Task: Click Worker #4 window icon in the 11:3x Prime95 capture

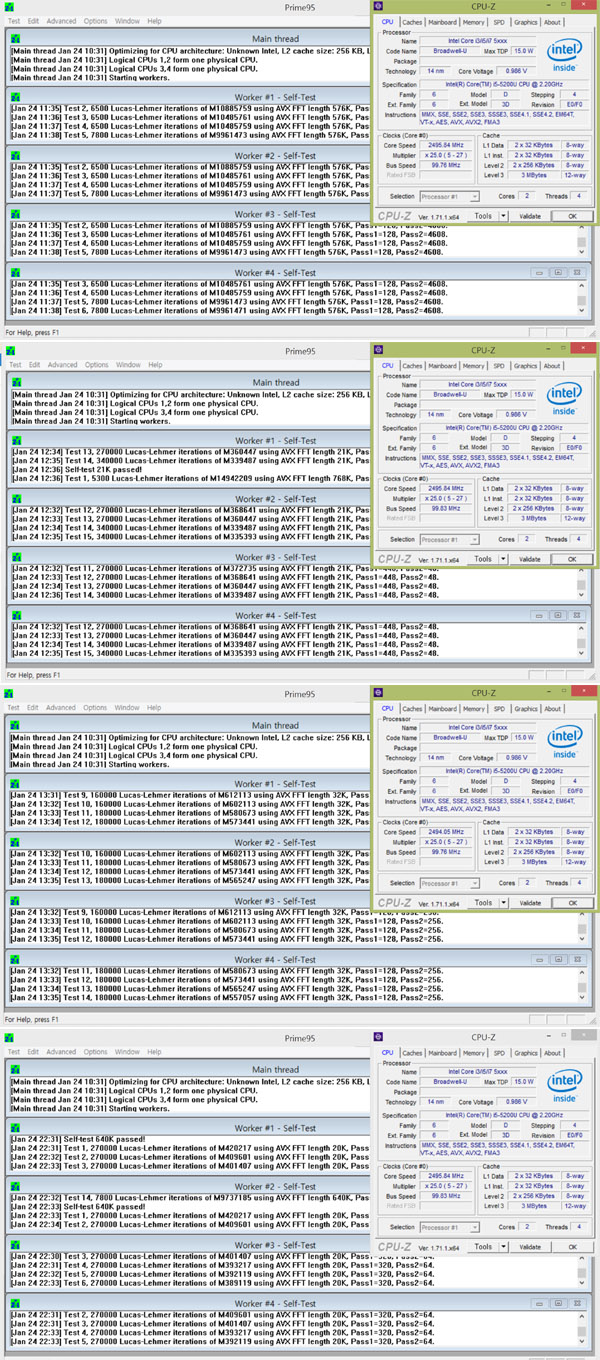Action: [x=14, y=273]
